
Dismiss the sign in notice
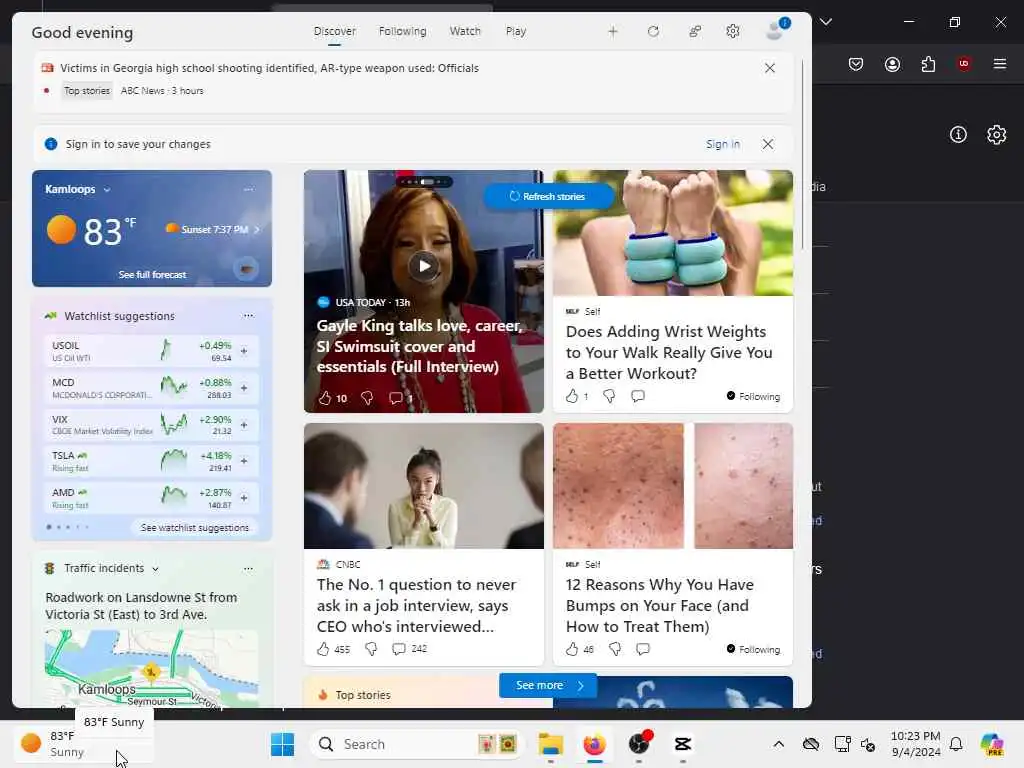click(x=768, y=144)
